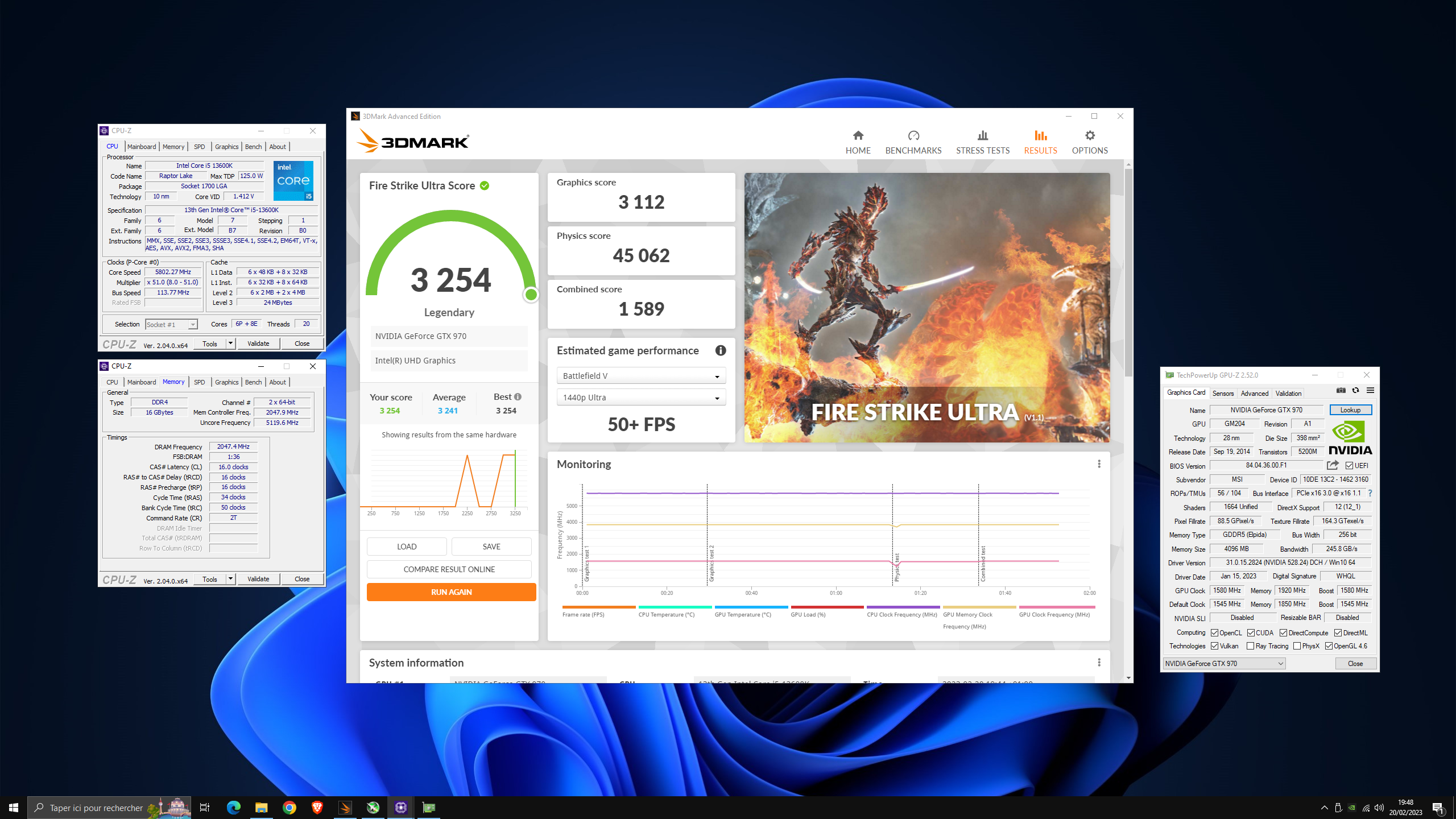The height and width of the screenshot is (819, 1456).
Task: Enable the PhysX checkbox in GPU-Z
Action: (x=1297, y=646)
